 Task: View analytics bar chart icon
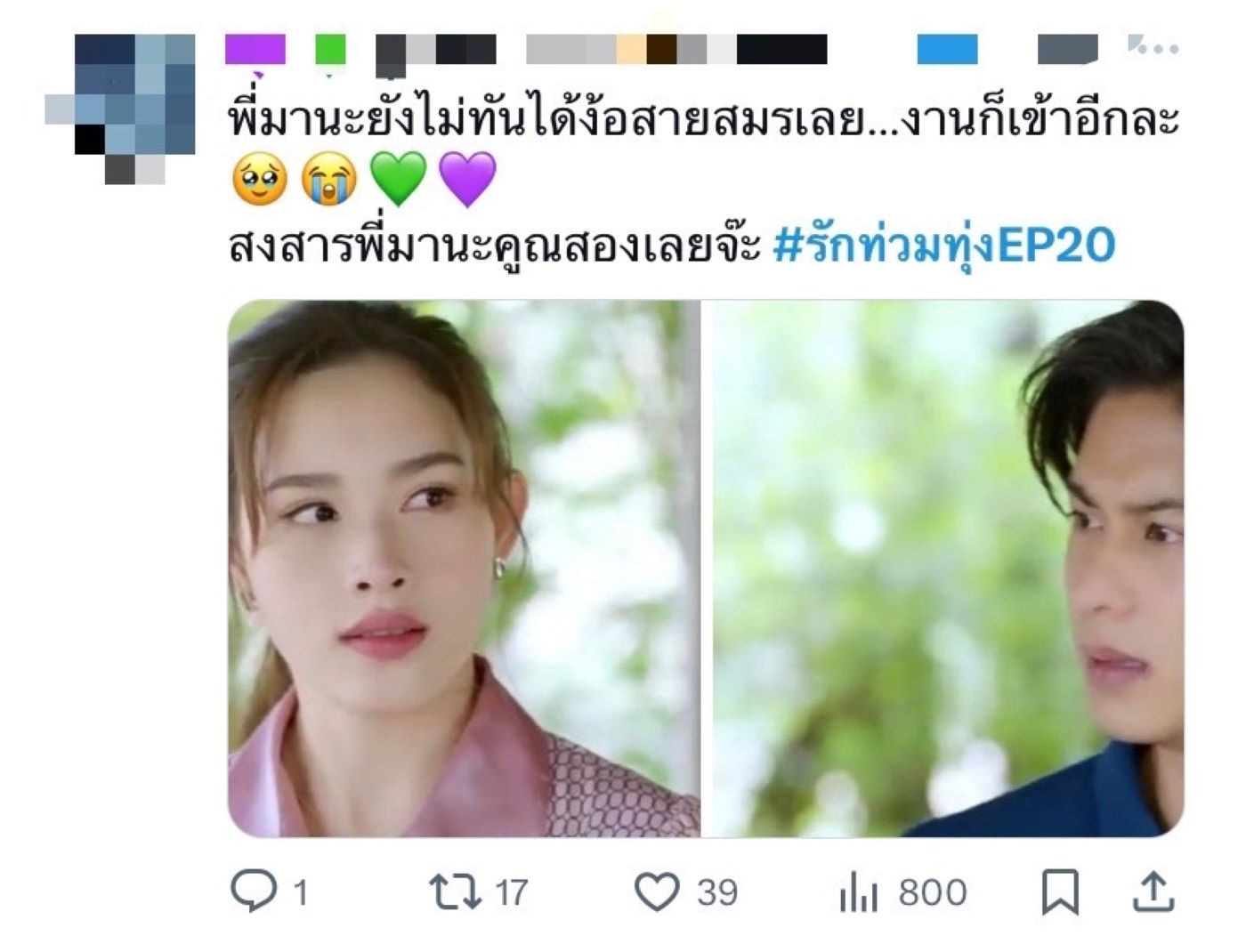[858, 892]
